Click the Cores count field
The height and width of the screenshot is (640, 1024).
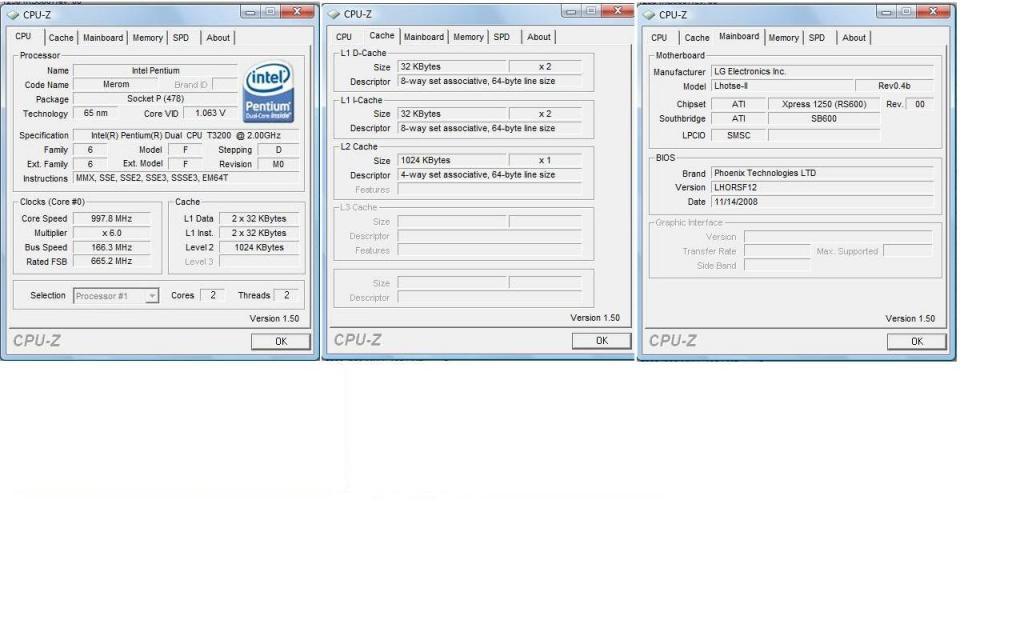click(x=212, y=295)
